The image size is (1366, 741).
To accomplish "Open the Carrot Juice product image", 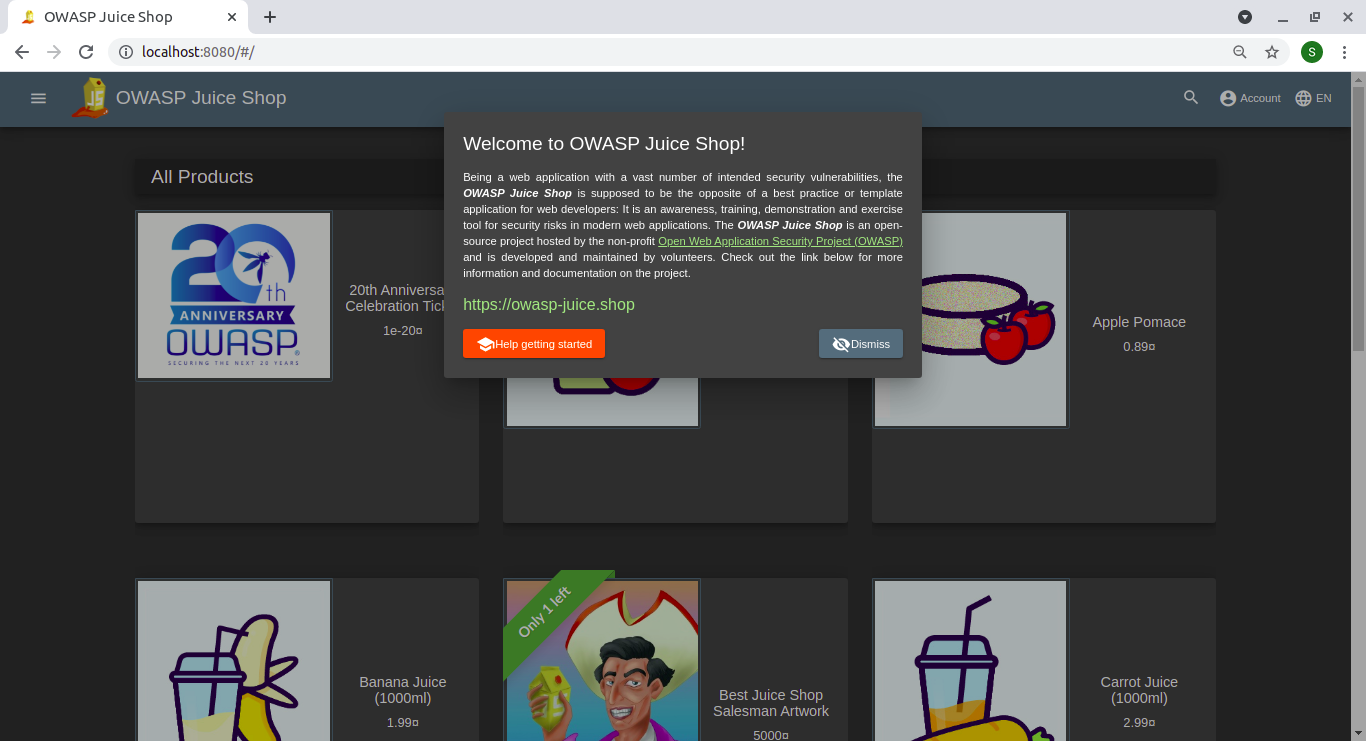I will click(970, 661).
